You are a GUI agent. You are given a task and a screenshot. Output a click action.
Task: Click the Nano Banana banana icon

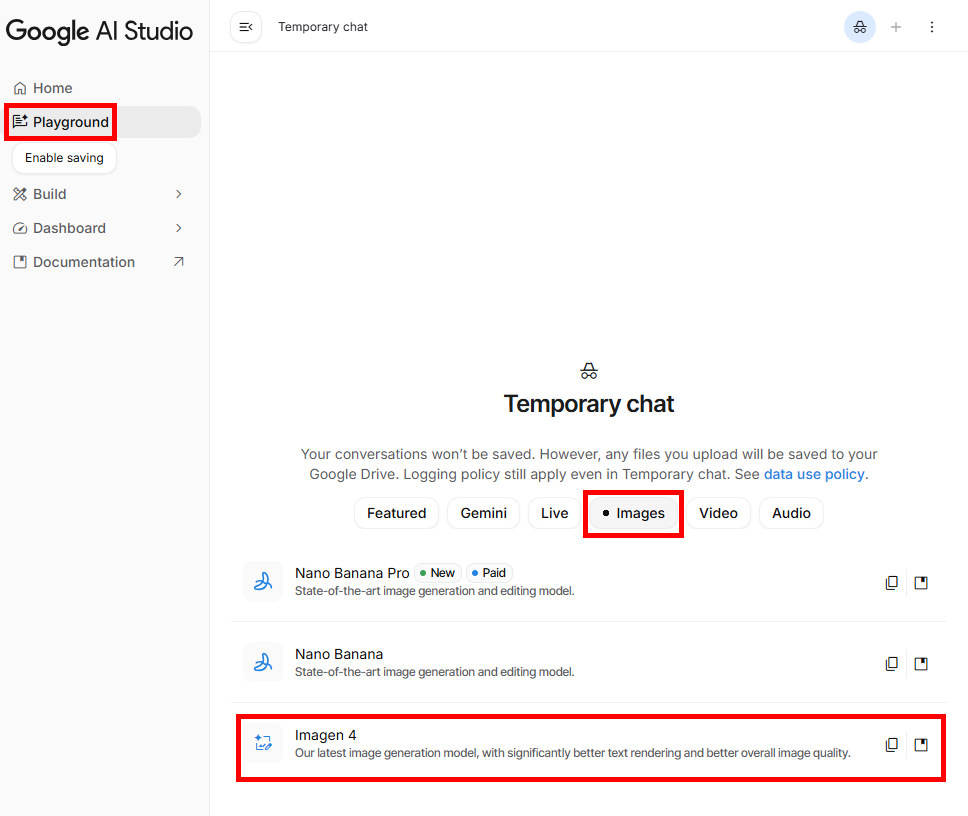[x=263, y=662]
